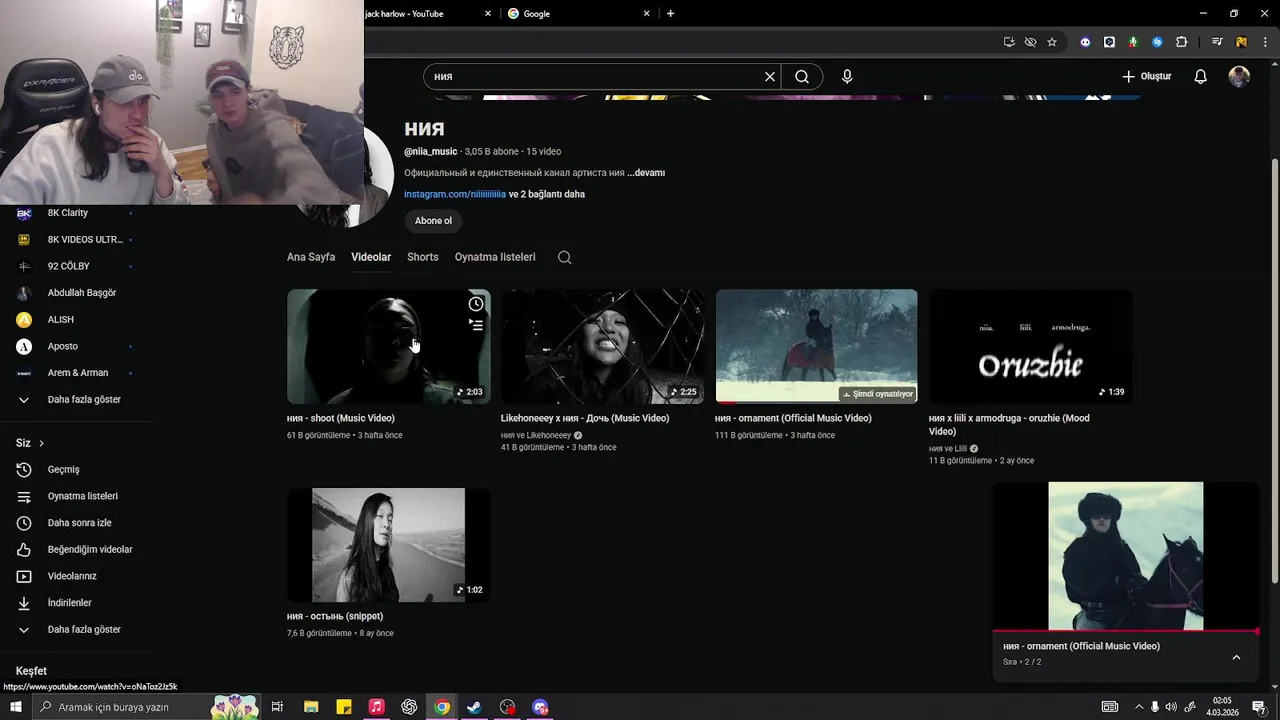Screen dimensions: 1280x720
Task: Switch to the jack harlow YouTube tab
Action: click(430, 14)
